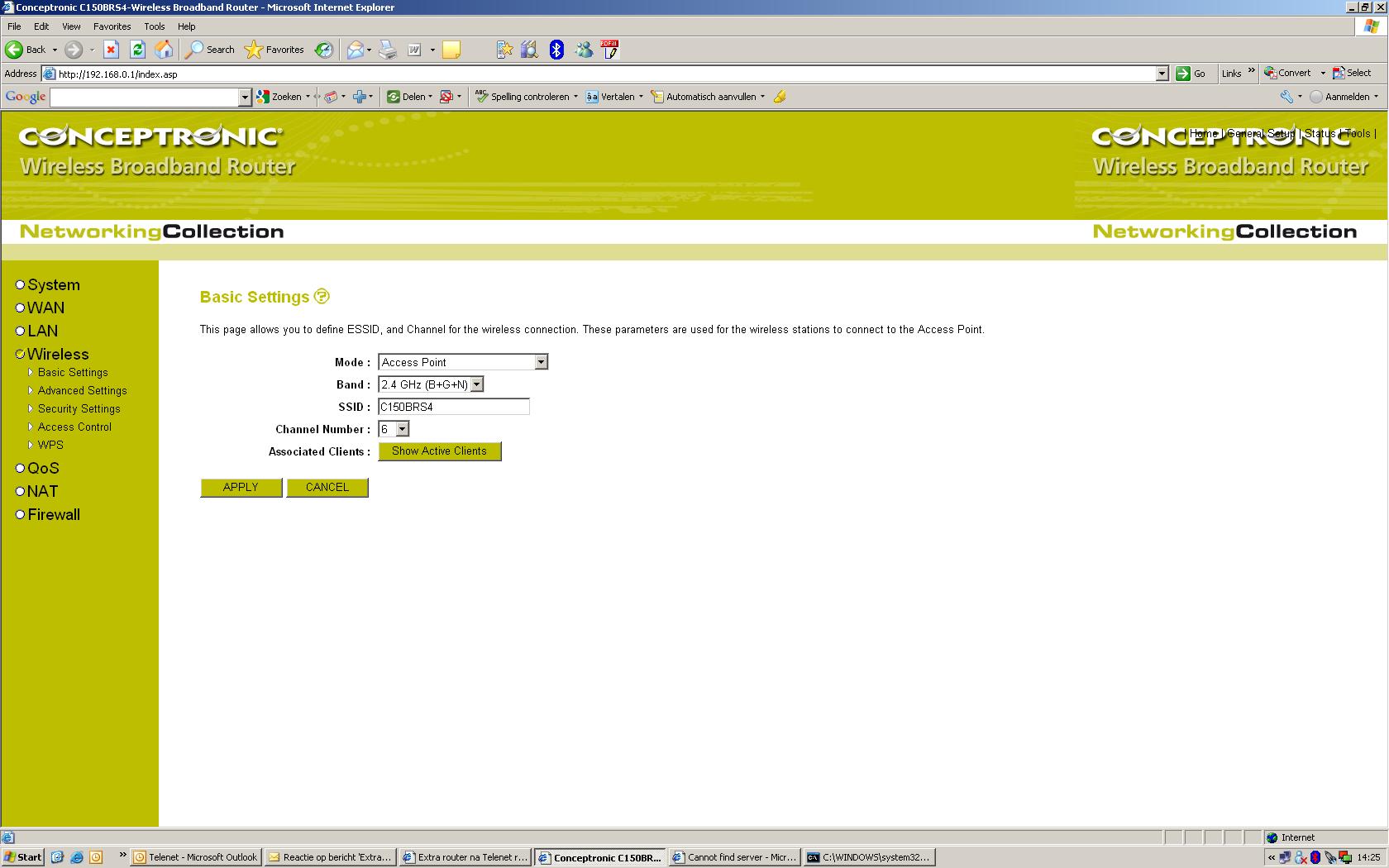Open browsing History clock icon
1389x868 pixels.
coord(324,50)
